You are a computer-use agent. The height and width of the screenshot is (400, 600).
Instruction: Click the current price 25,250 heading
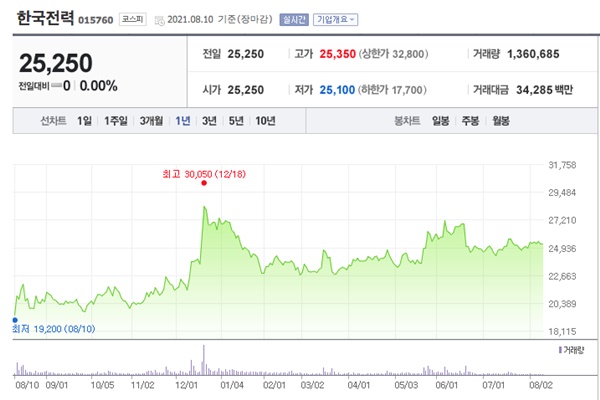tap(56, 63)
